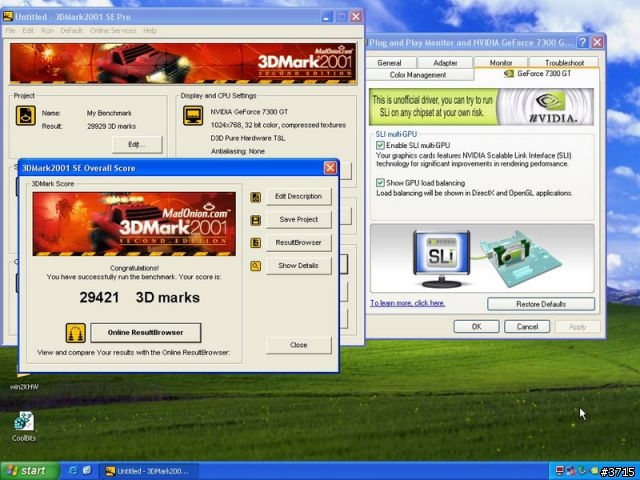
Task: Click the ResultBrowser document icon
Action: pyautogui.click(x=256, y=243)
